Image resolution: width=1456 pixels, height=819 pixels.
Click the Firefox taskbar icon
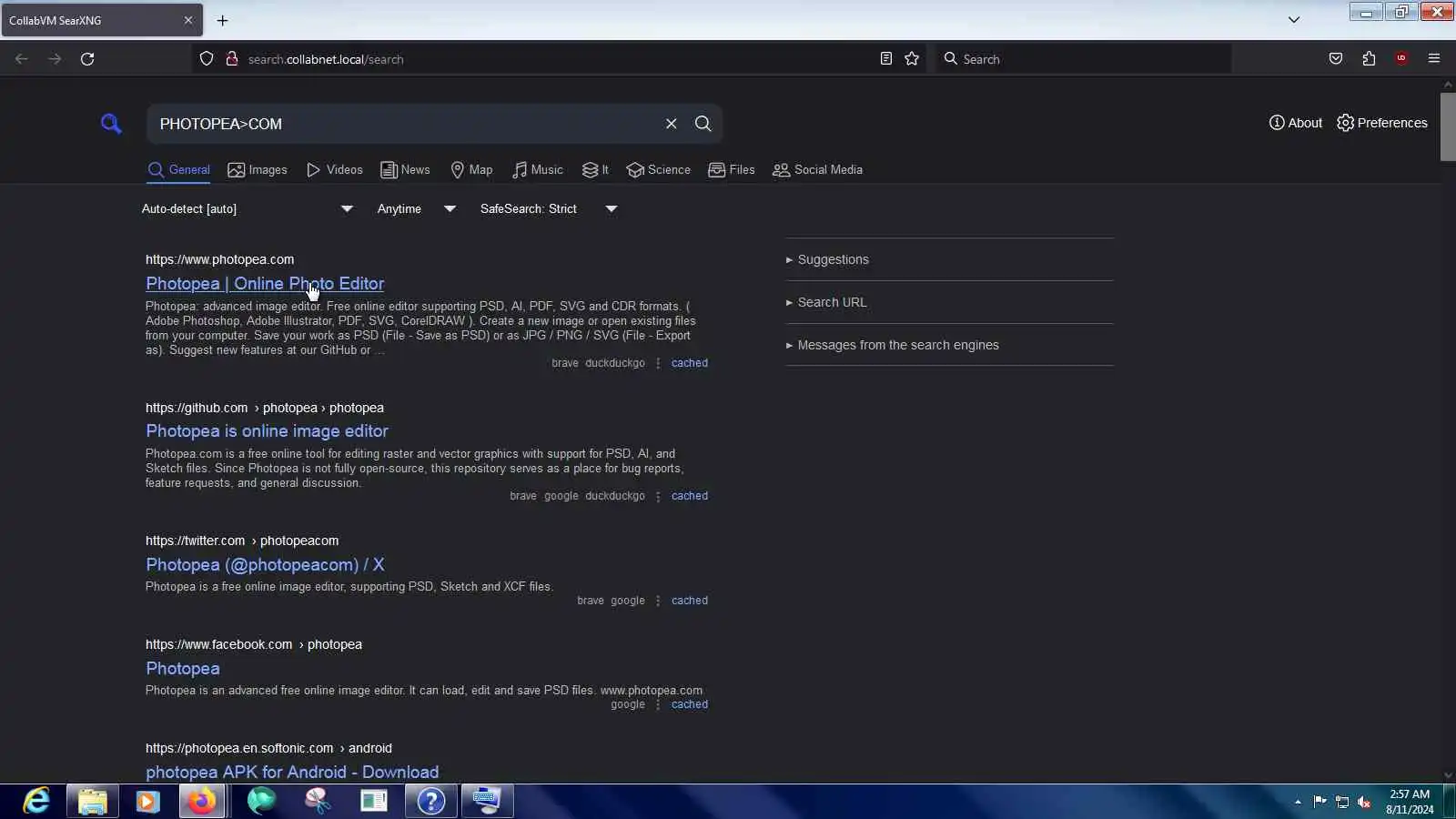(202, 801)
